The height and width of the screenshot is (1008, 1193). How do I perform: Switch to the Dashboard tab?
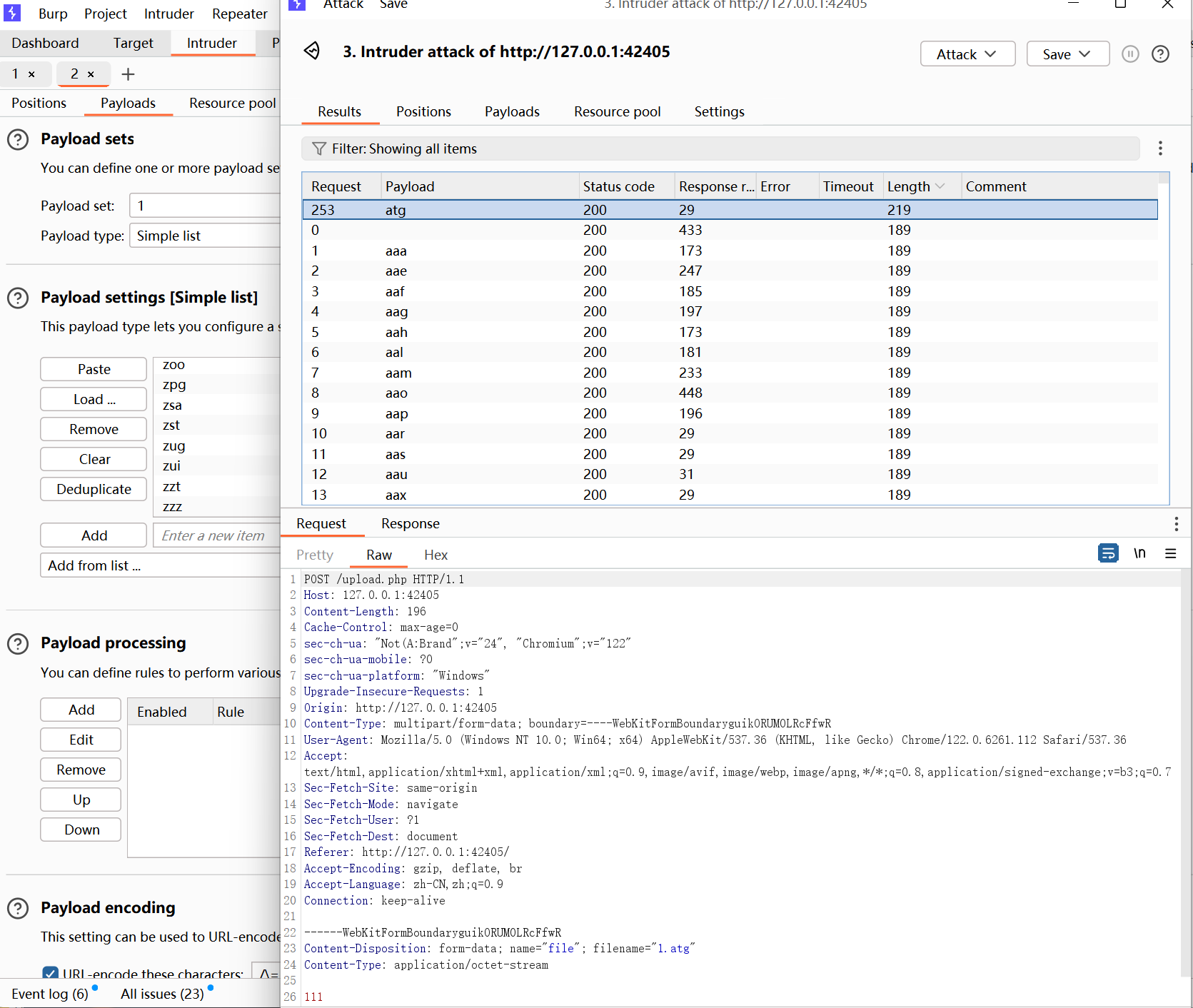tap(45, 43)
